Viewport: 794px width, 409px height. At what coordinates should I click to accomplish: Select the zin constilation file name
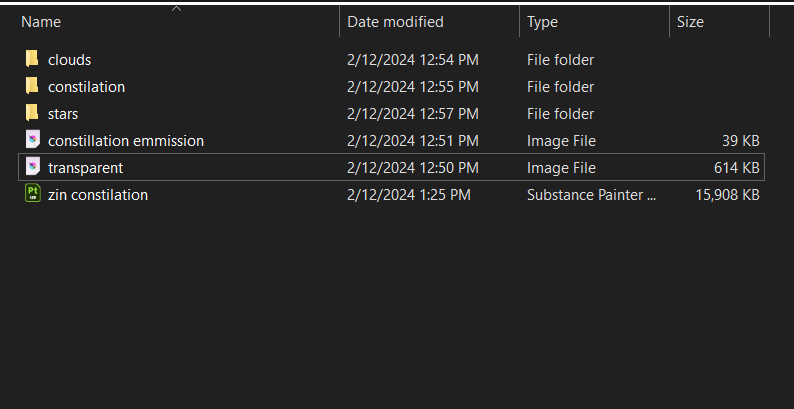98,195
